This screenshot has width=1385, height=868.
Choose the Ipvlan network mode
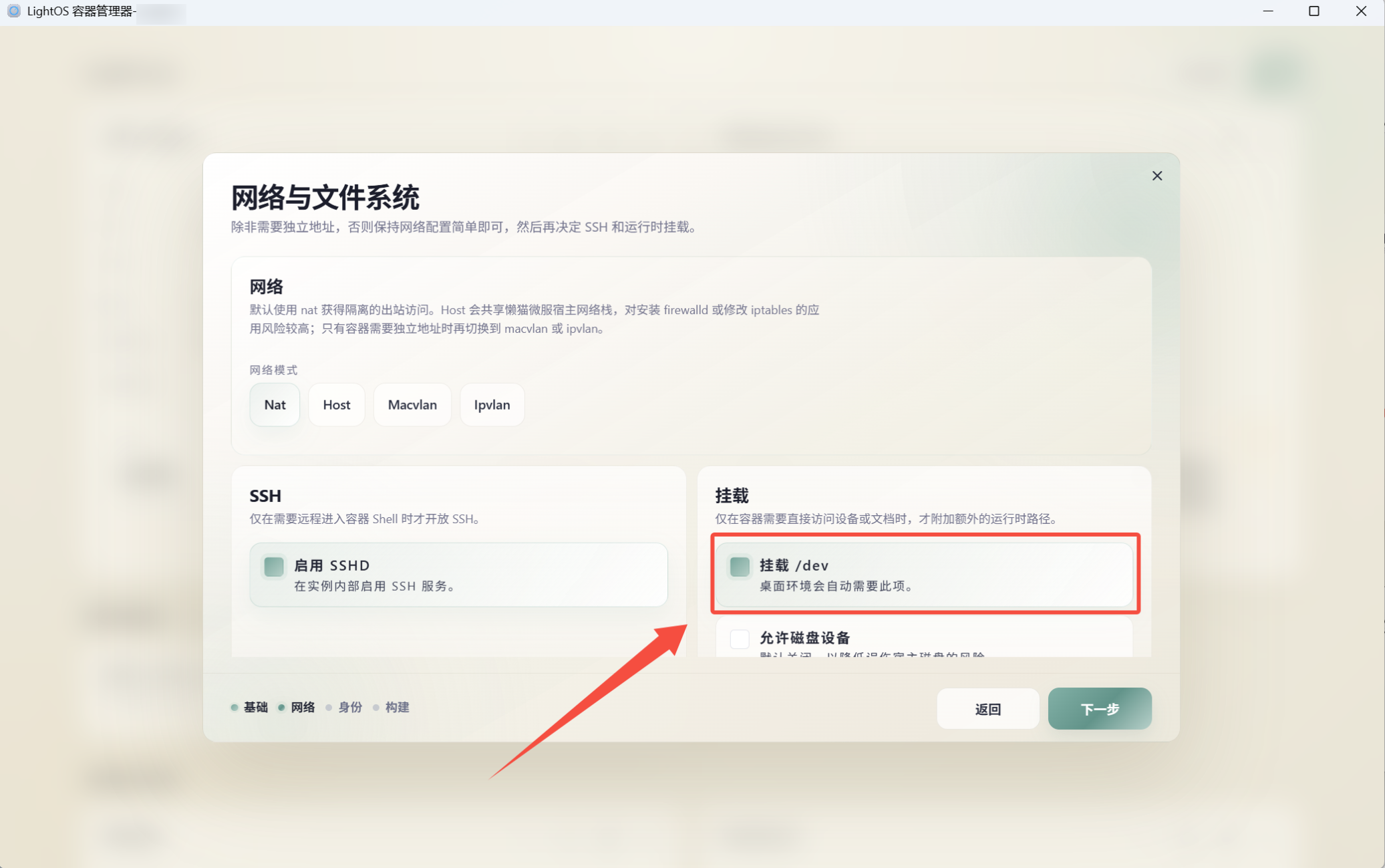pyautogui.click(x=492, y=405)
